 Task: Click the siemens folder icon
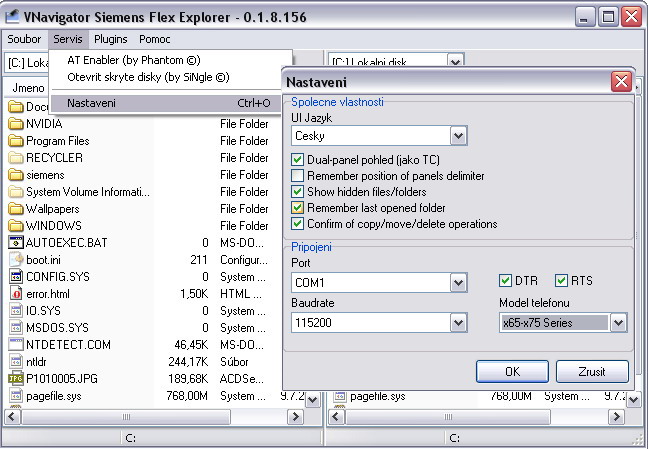(x=16, y=175)
